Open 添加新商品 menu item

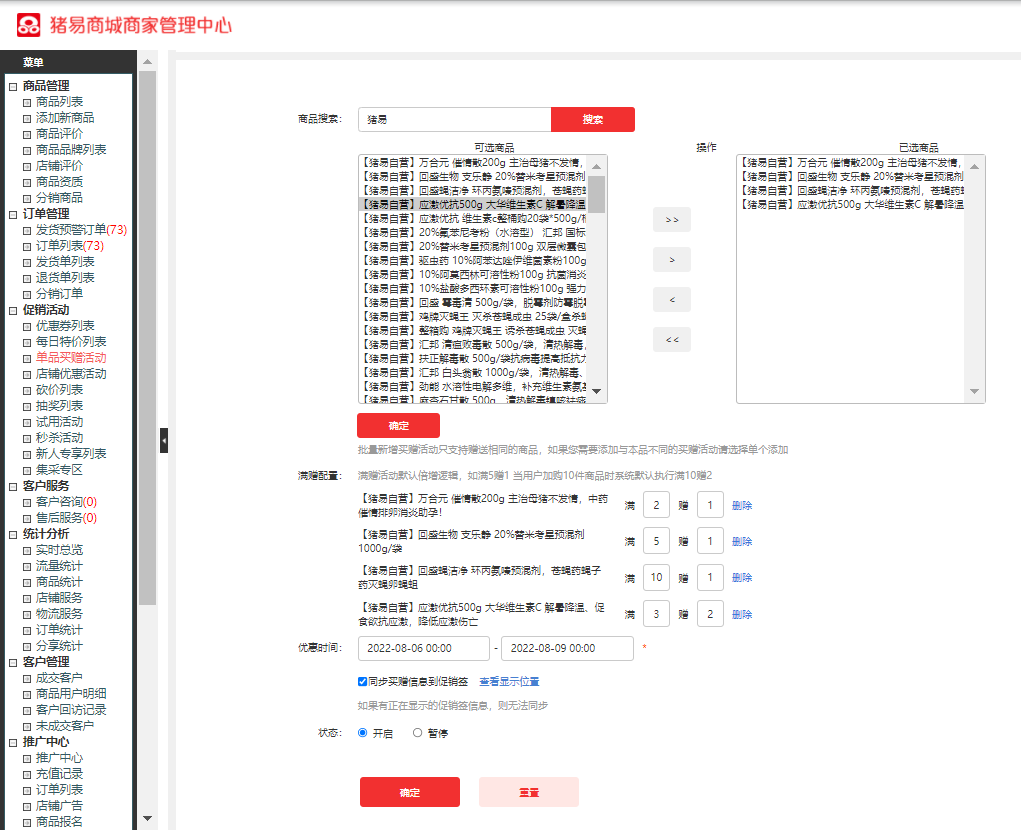(65, 118)
